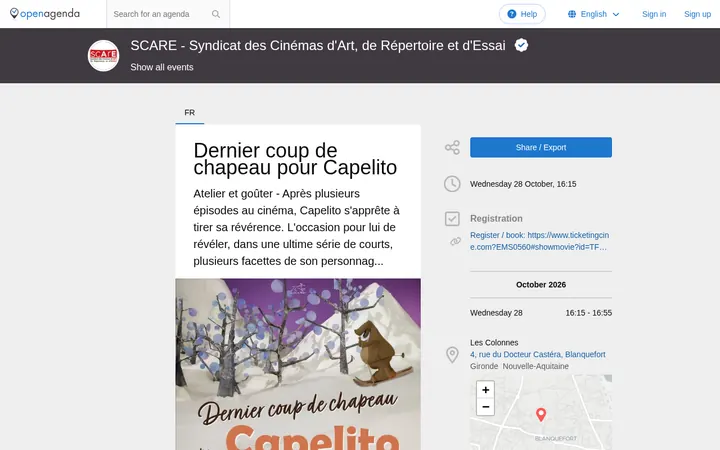Image resolution: width=720 pixels, height=450 pixels.
Task: Click the chain link icon under Registration
Action: 455,241
